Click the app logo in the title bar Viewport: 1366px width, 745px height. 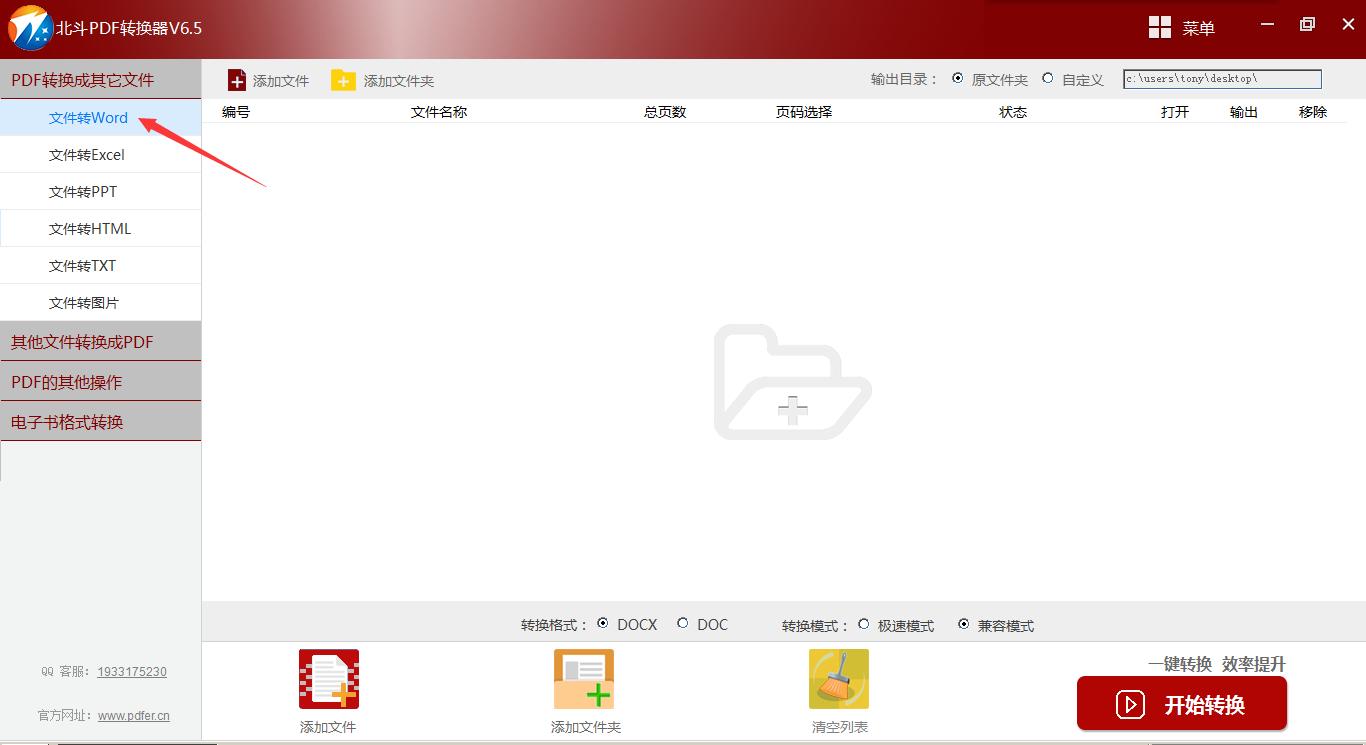click(x=25, y=25)
